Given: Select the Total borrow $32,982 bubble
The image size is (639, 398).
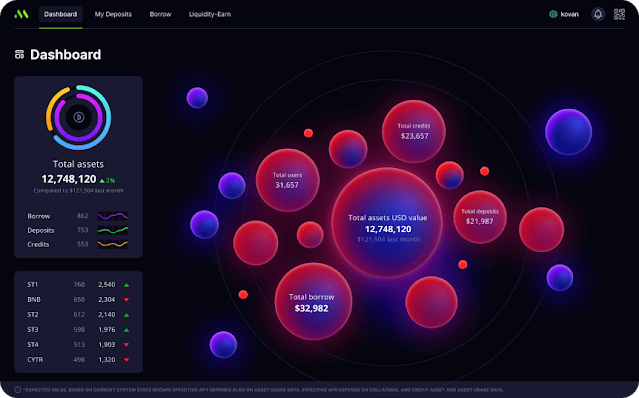Looking at the screenshot, I should (313, 301).
